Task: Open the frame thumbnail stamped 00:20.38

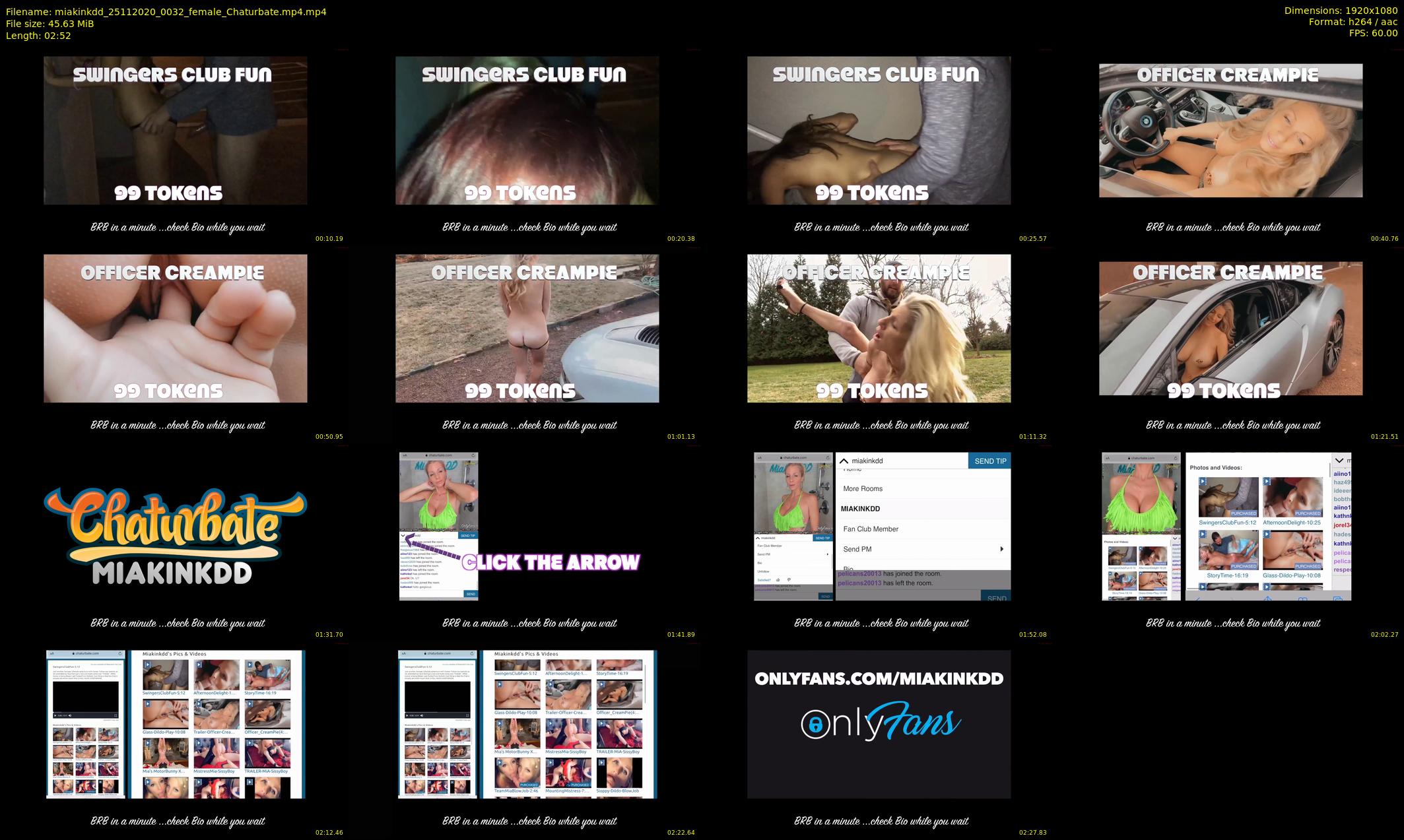Action: point(527,131)
